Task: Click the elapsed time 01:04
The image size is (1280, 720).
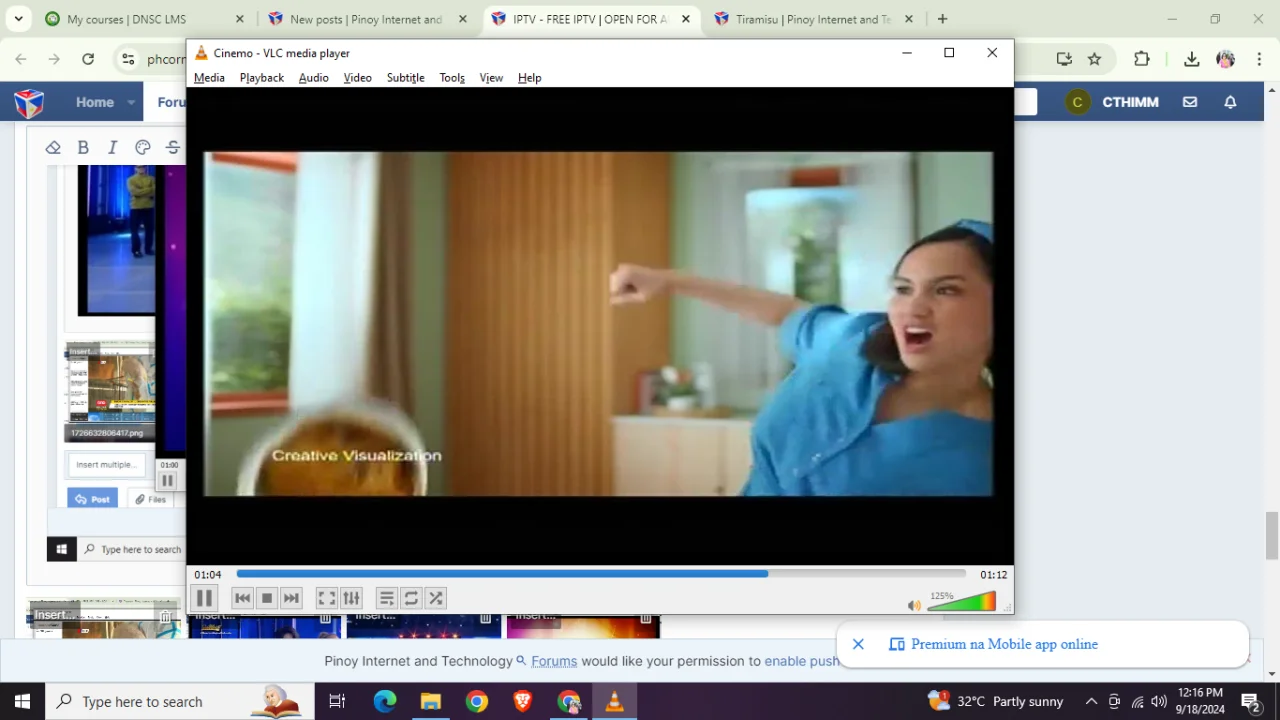Action: coord(208,575)
